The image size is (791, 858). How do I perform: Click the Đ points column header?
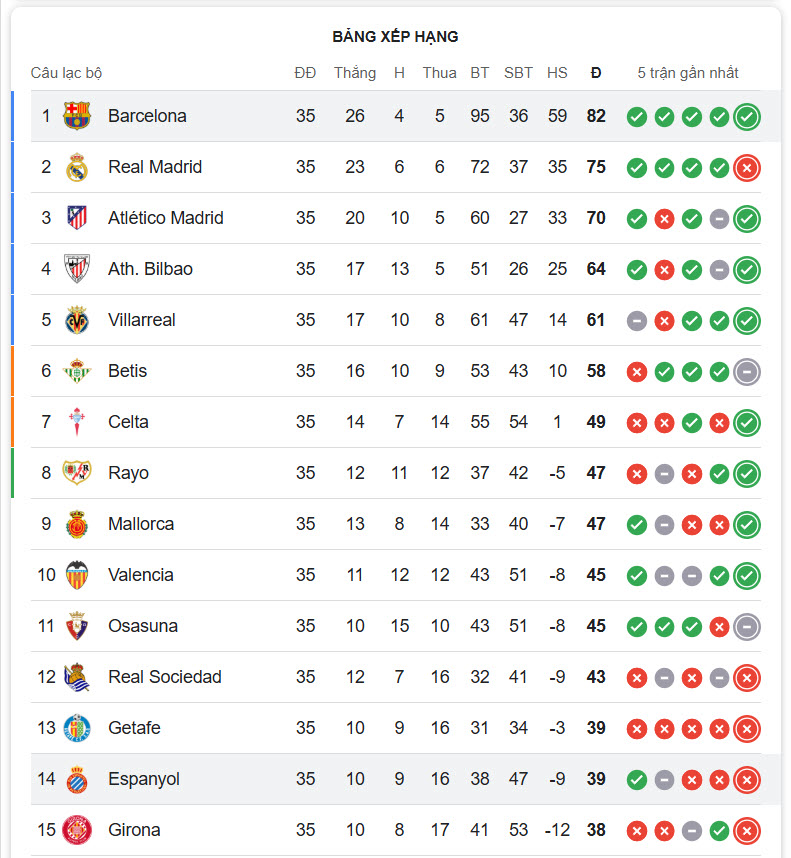(596, 73)
